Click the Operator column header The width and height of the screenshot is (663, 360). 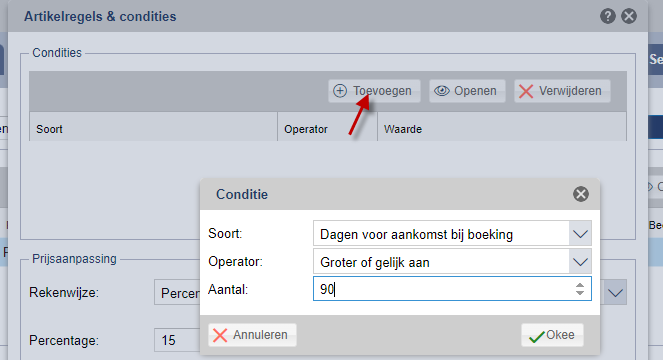pyautogui.click(x=327, y=126)
